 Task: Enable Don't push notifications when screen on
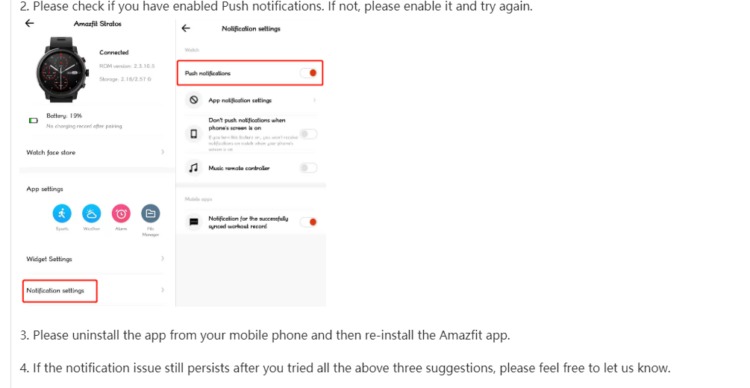(x=309, y=134)
